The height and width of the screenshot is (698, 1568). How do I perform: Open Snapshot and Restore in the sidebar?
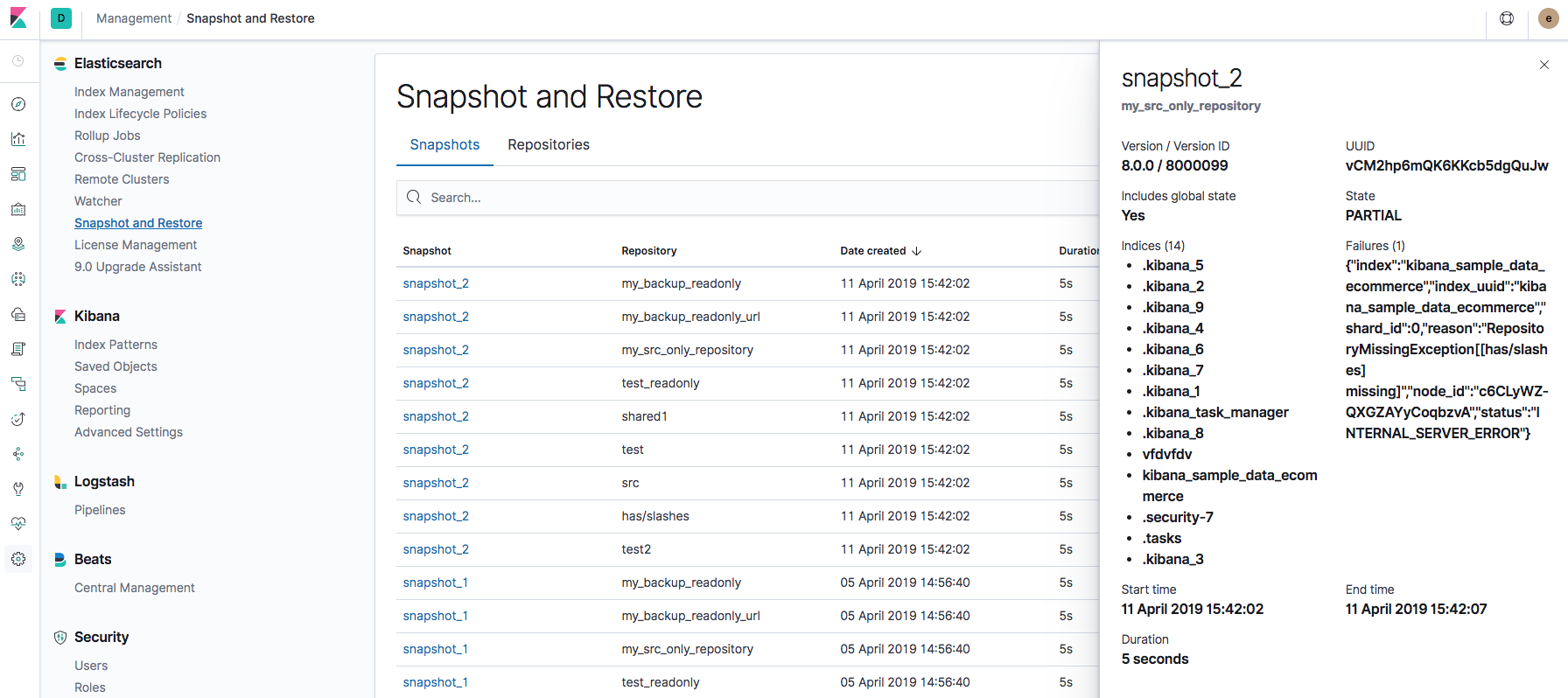138,223
